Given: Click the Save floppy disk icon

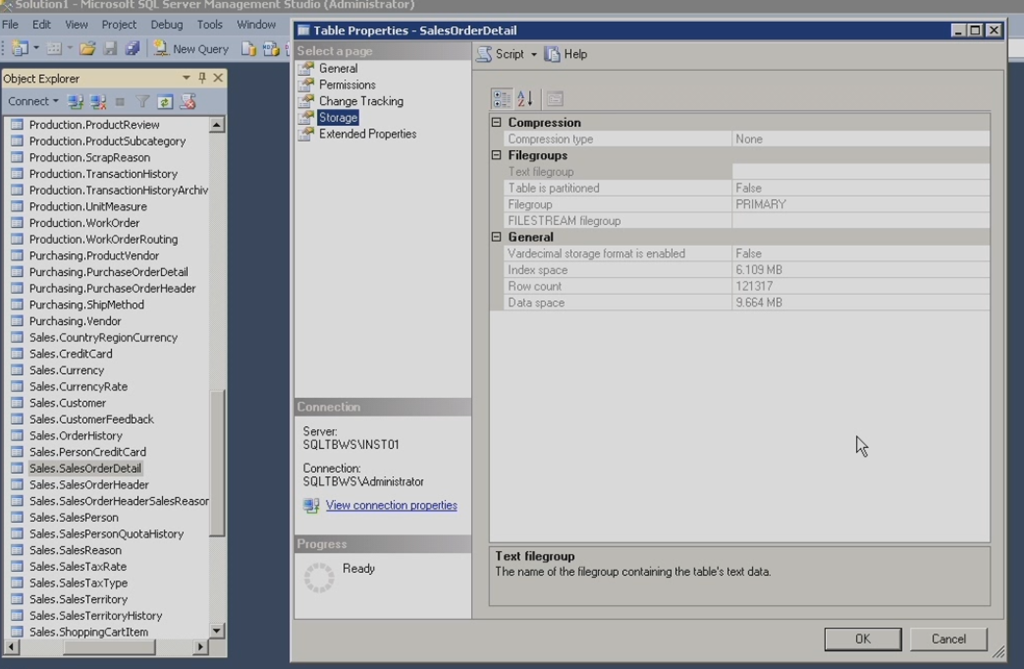Looking at the screenshot, I should [x=110, y=48].
